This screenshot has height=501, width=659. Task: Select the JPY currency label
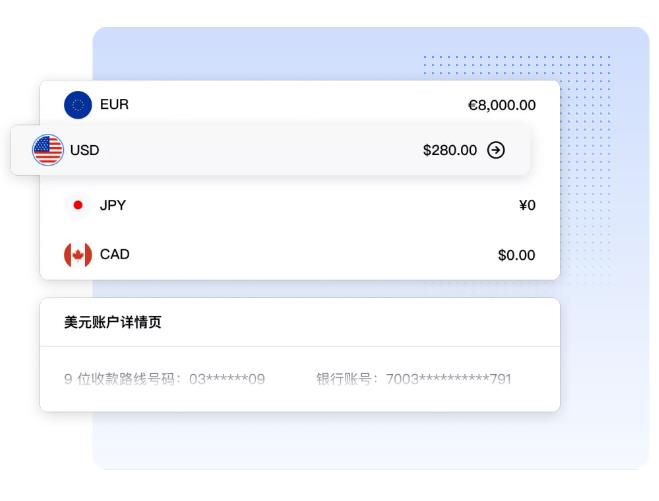pos(113,205)
